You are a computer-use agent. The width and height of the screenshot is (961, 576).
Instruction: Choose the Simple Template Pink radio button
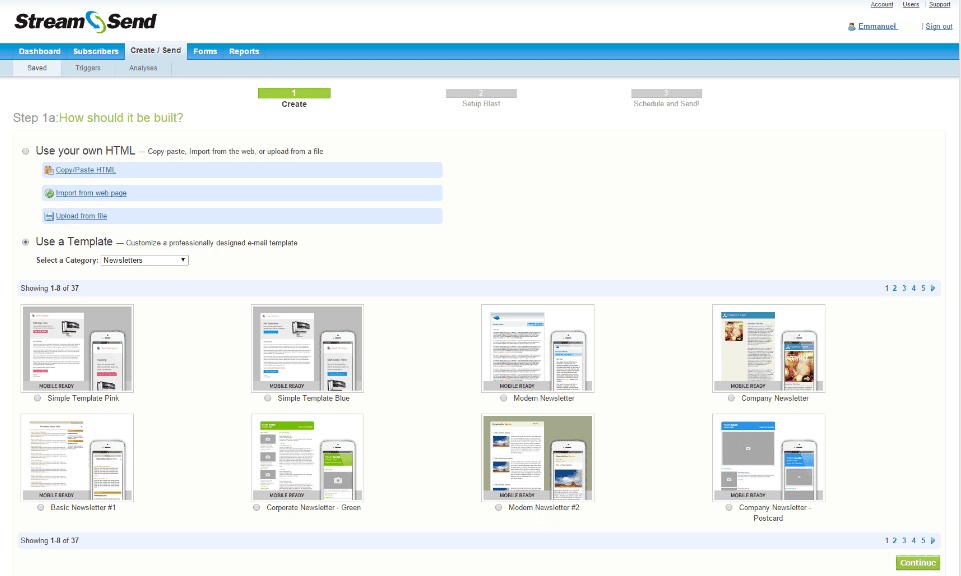(x=38, y=398)
